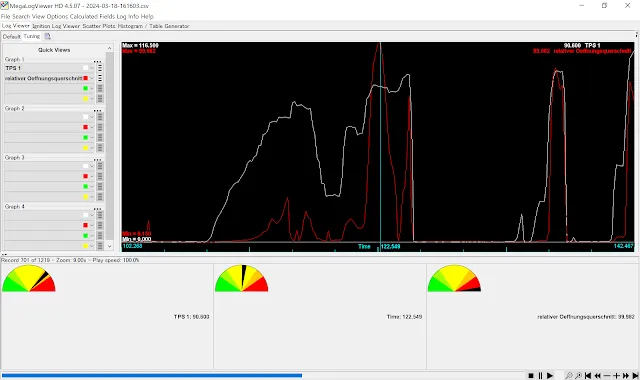Click the Graph 2 red row settings icon
640x380 pixels.
coord(100,127)
